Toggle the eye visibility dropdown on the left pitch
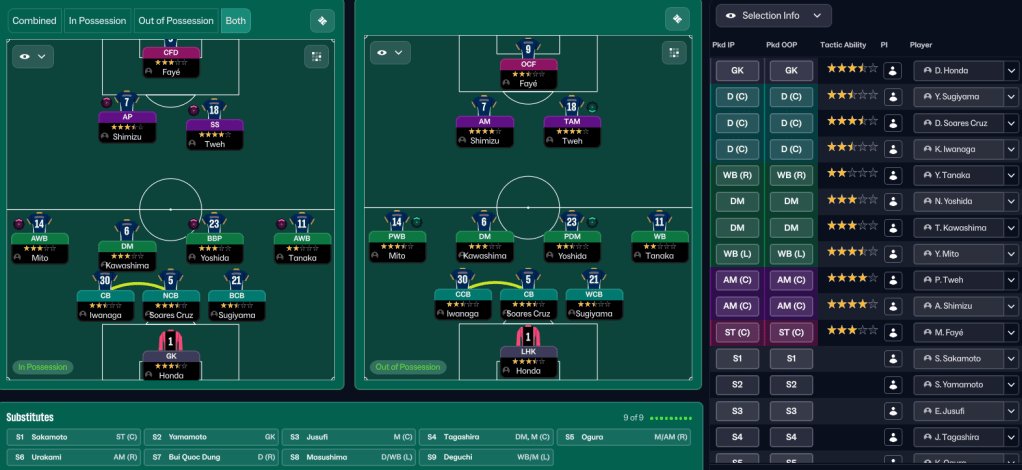Viewport: 1022px width, 470px height. click(31, 56)
